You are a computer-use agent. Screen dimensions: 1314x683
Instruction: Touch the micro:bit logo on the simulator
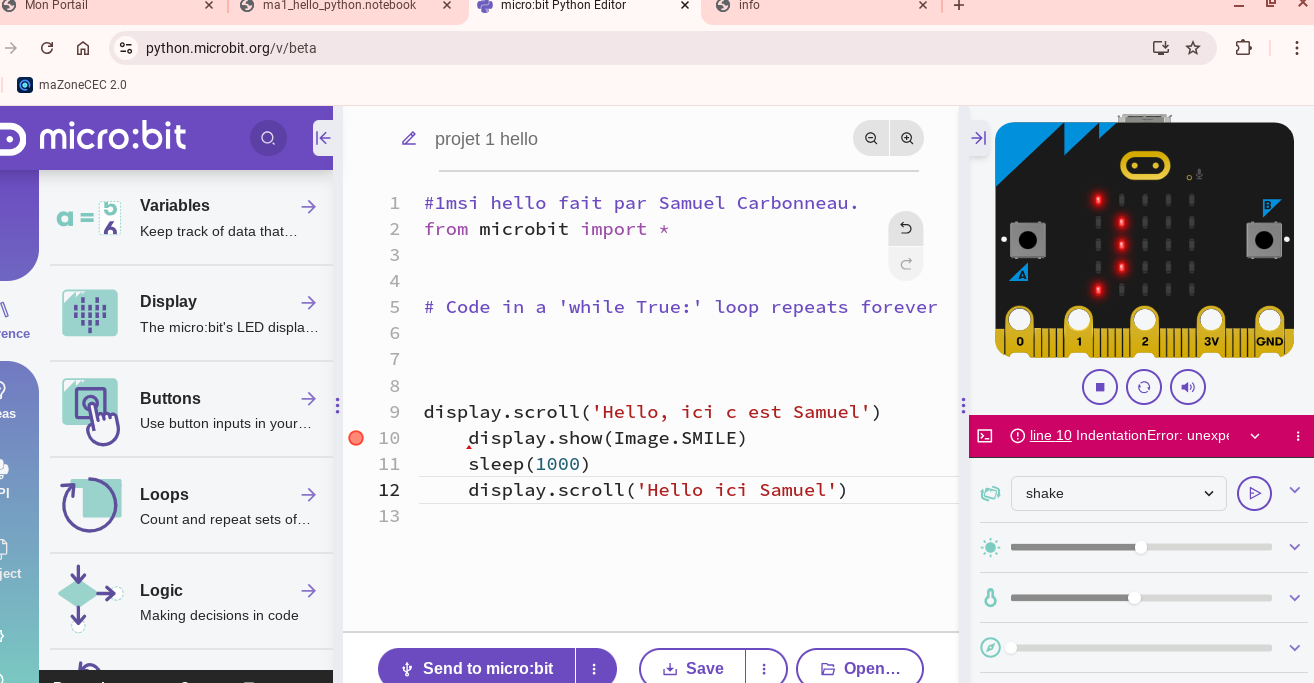[x=1145, y=164]
